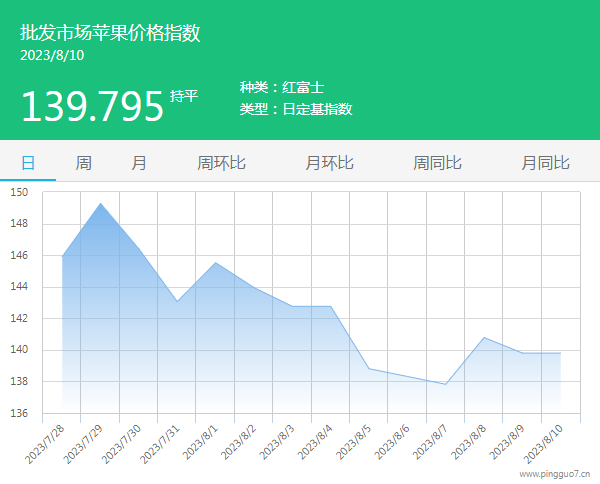This screenshot has width=600, height=484.
Task: Select the 日 (daily) tab
Action: 28,163
